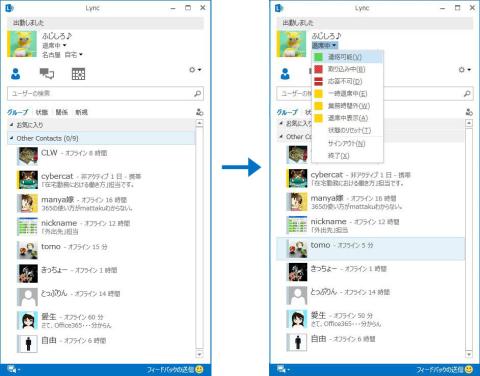Choose 終了(X) in status menu

(x=347, y=156)
